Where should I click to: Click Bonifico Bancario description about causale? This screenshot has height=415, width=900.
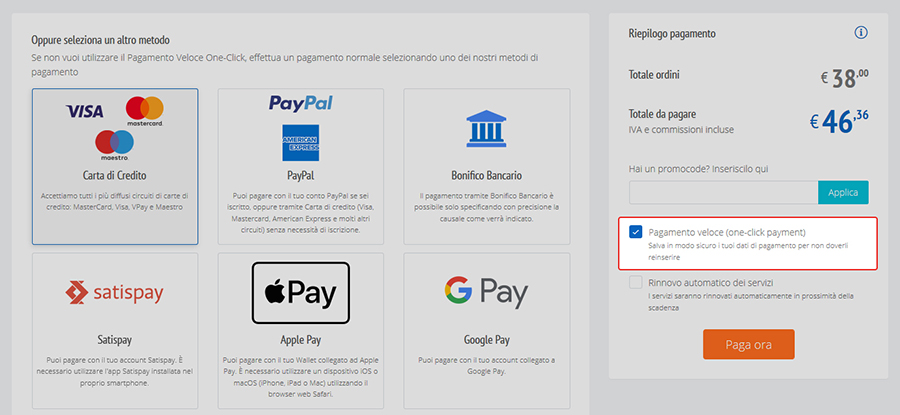[x=487, y=207]
